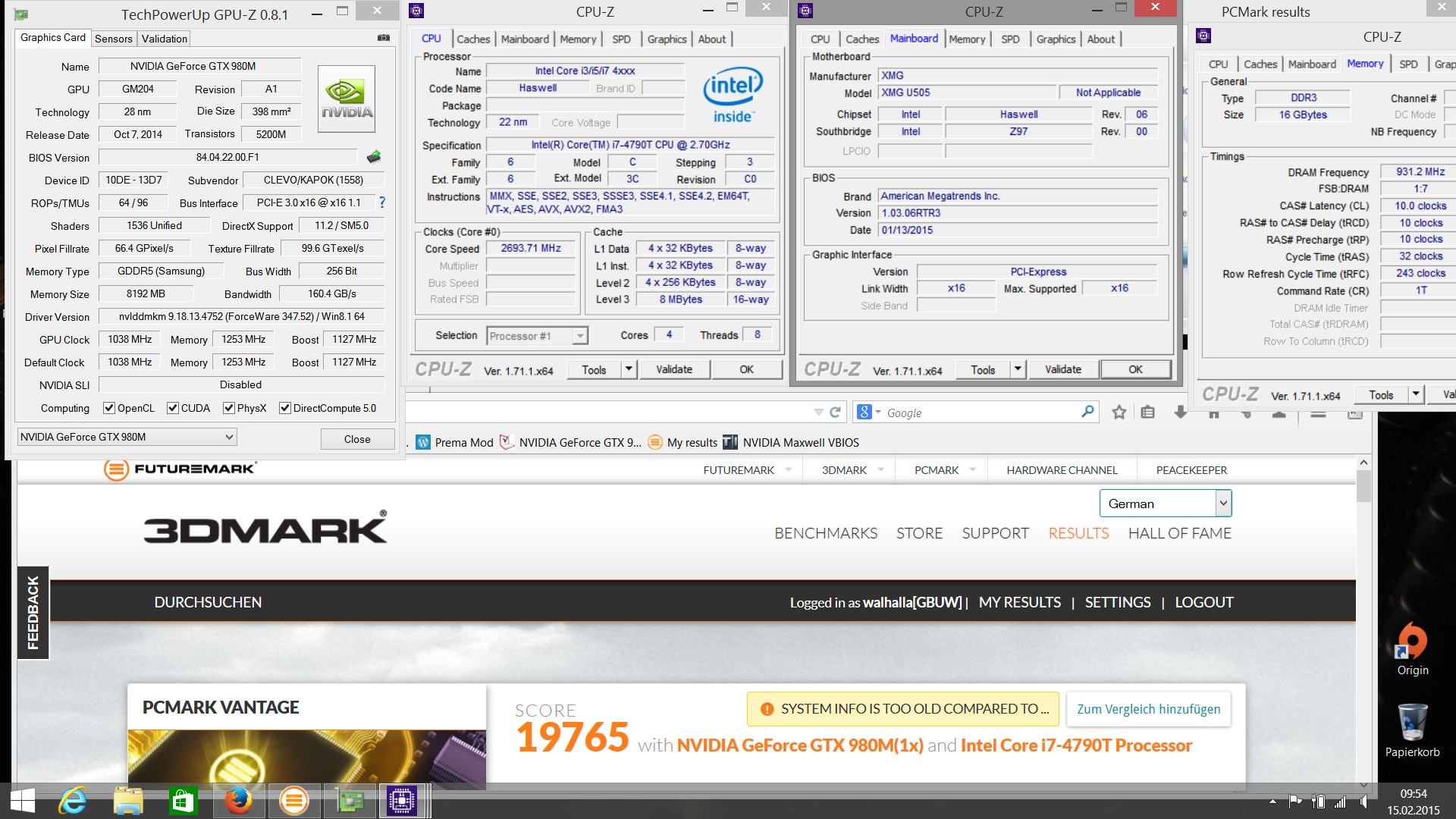Click the scrollbar down arrow on the page
The width and height of the screenshot is (1456, 819).
1363,784
